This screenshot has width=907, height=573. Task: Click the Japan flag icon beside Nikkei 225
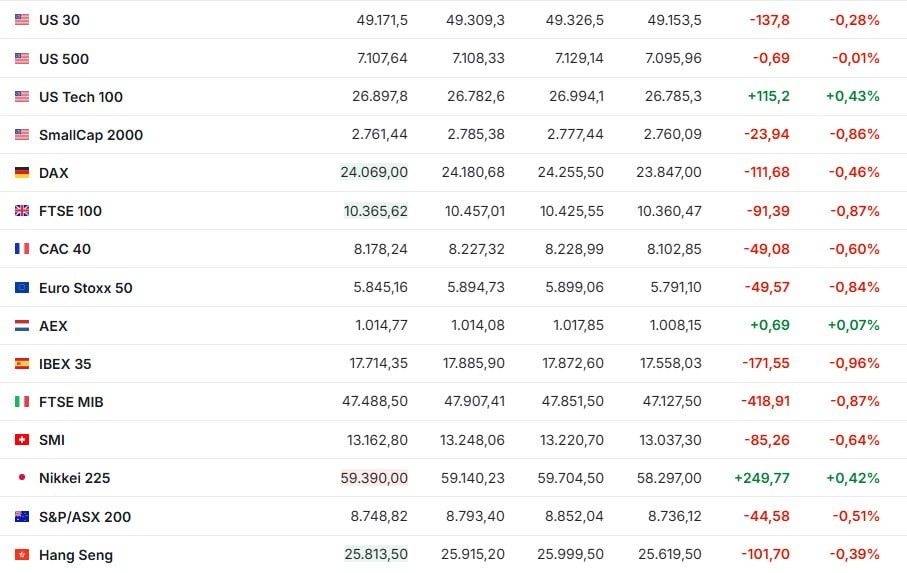click(22, 478)
